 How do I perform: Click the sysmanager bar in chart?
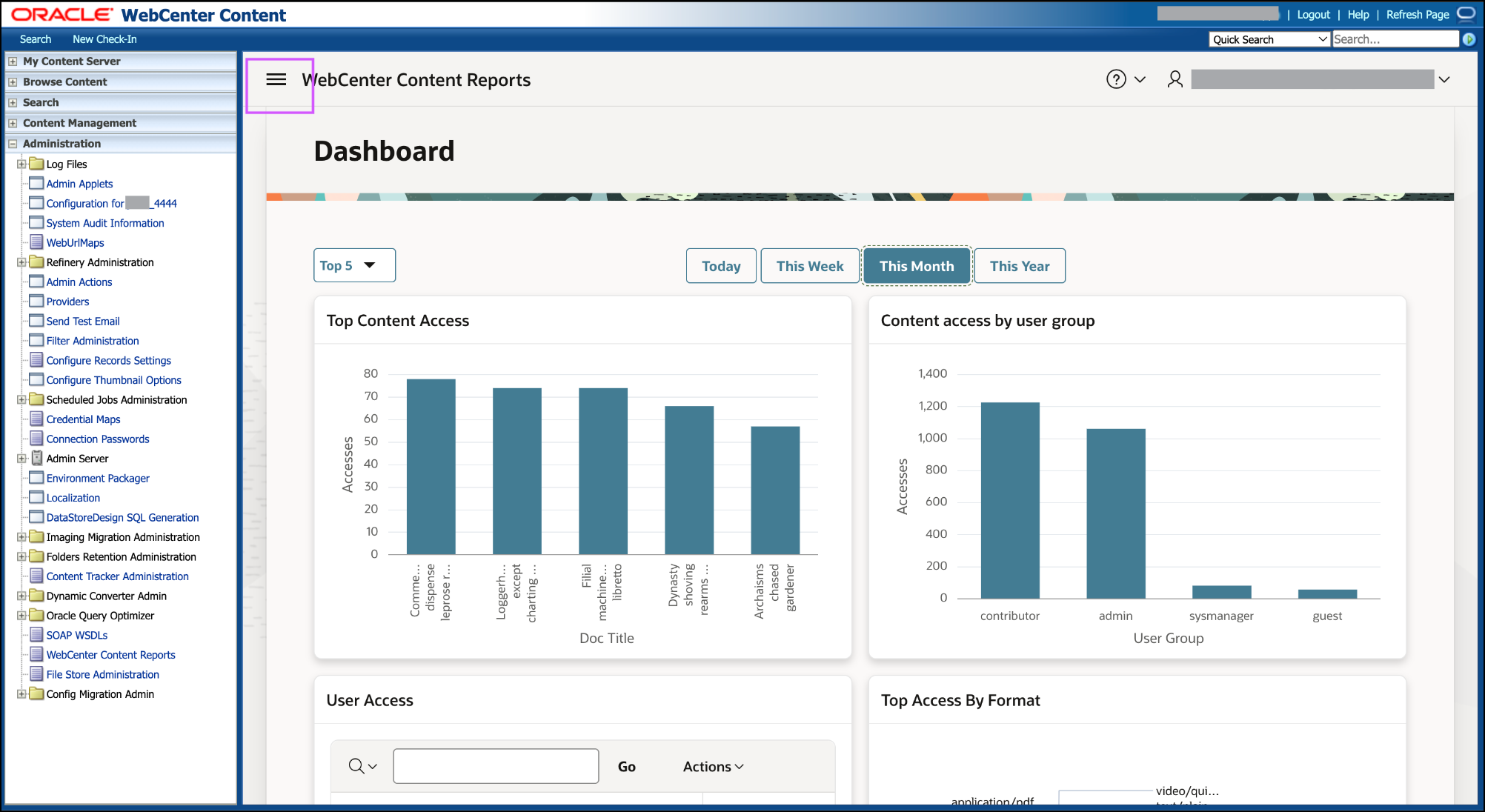pos(1222,592)
